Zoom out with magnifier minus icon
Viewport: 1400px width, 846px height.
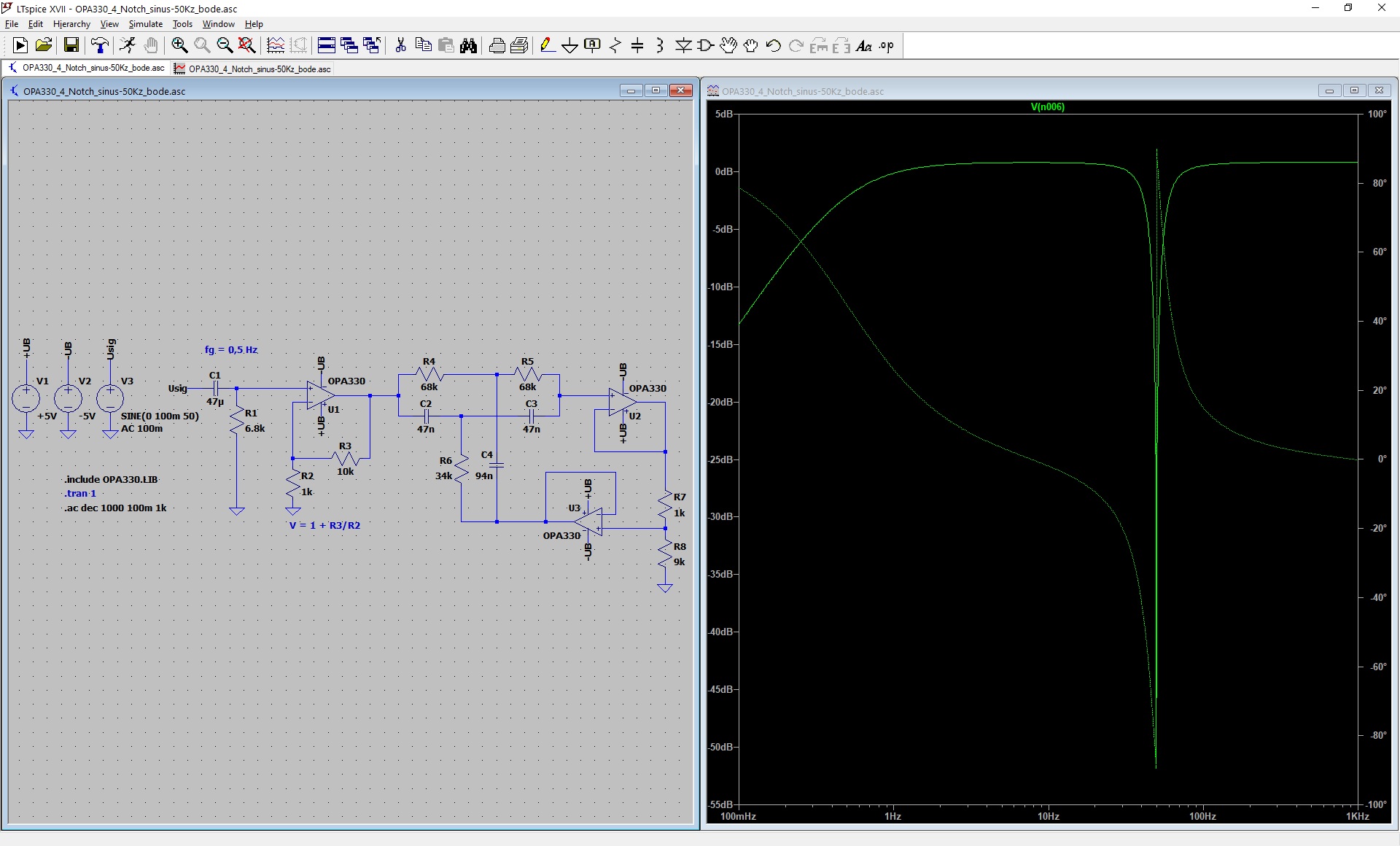point(225,46)
